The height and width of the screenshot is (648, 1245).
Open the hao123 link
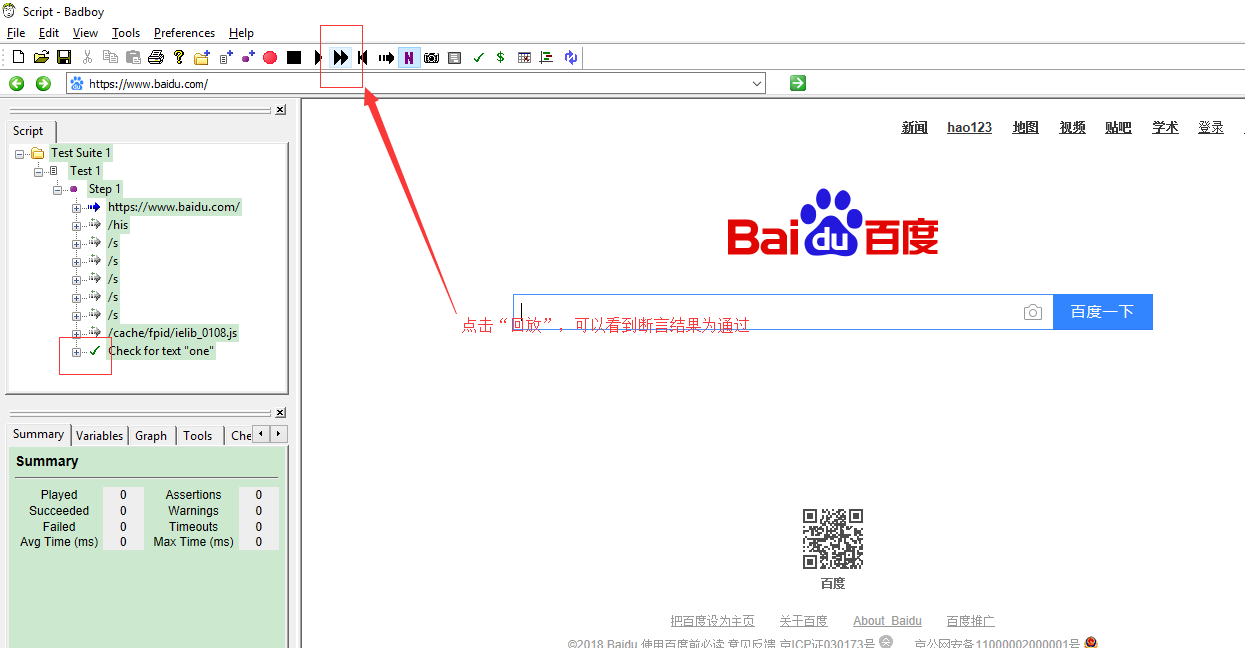(x=969, y=127)
